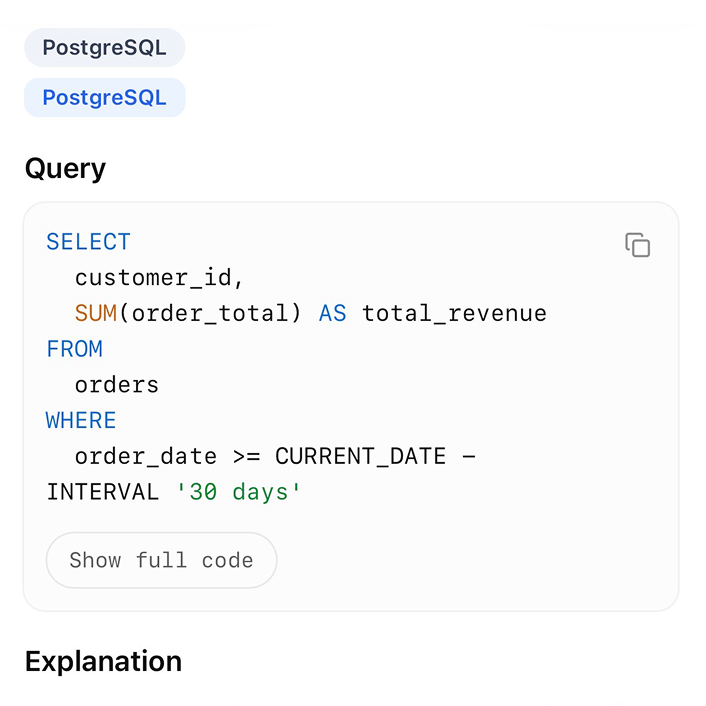Click the INTERVAL keyword
Screen dimensions: 706x706
tap(102, 493)
